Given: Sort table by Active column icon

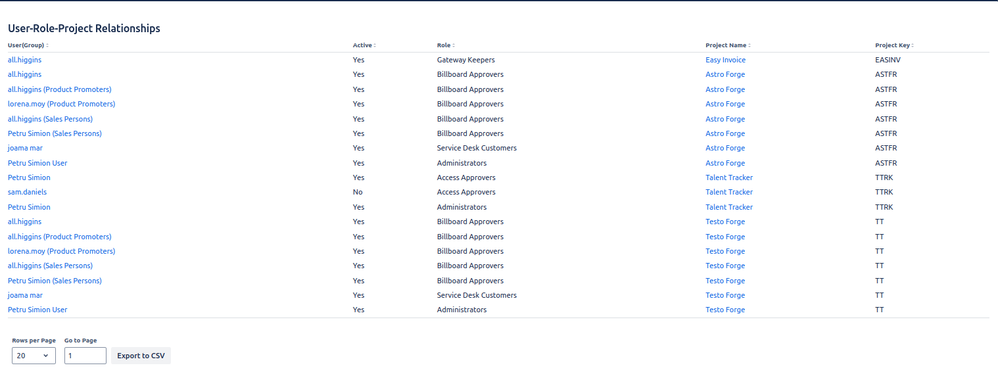Looking at the screenshot, I should [x=374, y=46].
